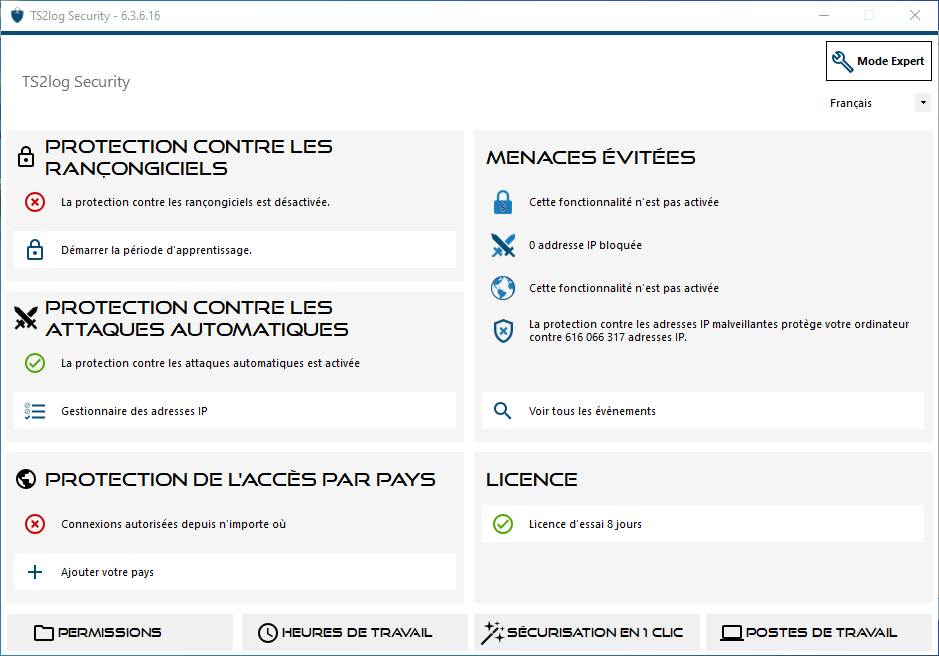
Task: Click text about 616 066 317 adresses IP
Action: click(719, 331)
